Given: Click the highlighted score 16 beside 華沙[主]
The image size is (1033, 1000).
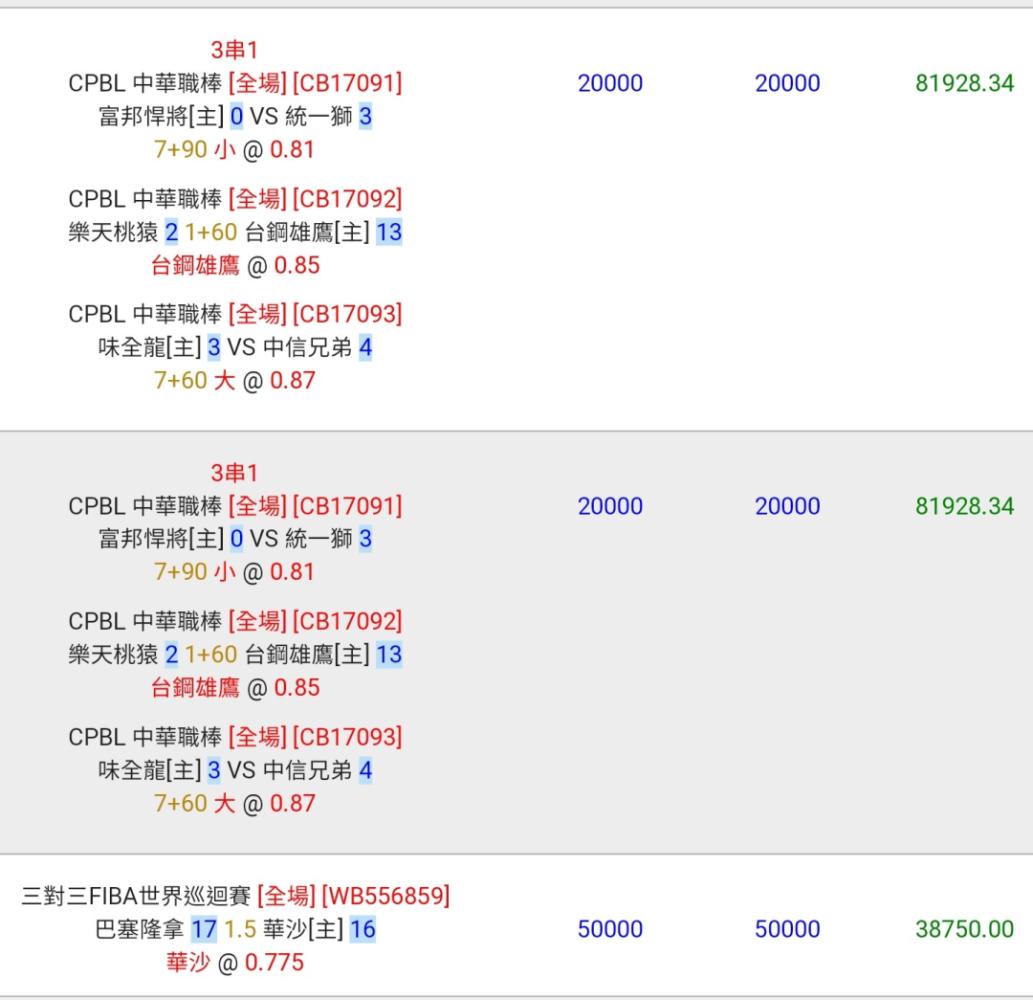Looking at the screenshot, I should click(362, 930).
